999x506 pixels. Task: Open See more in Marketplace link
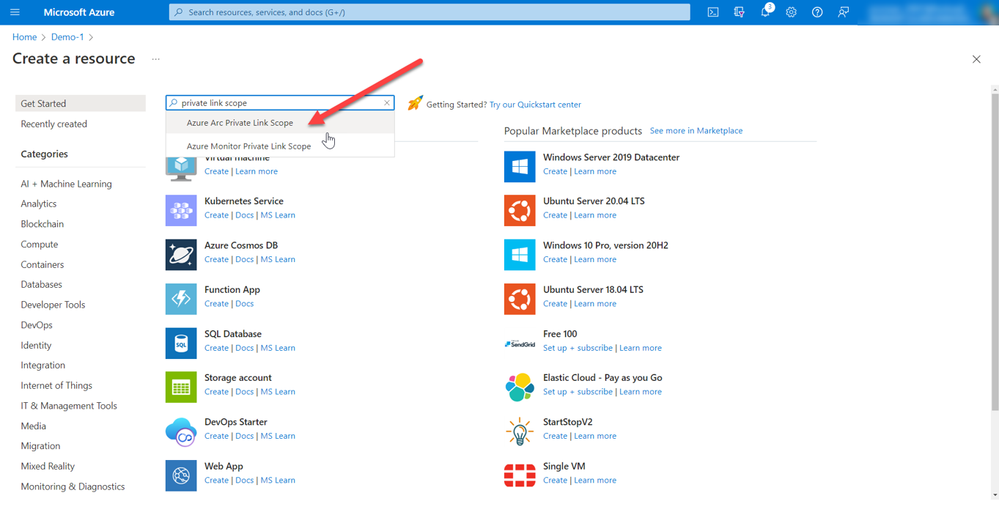click(696, 131)
